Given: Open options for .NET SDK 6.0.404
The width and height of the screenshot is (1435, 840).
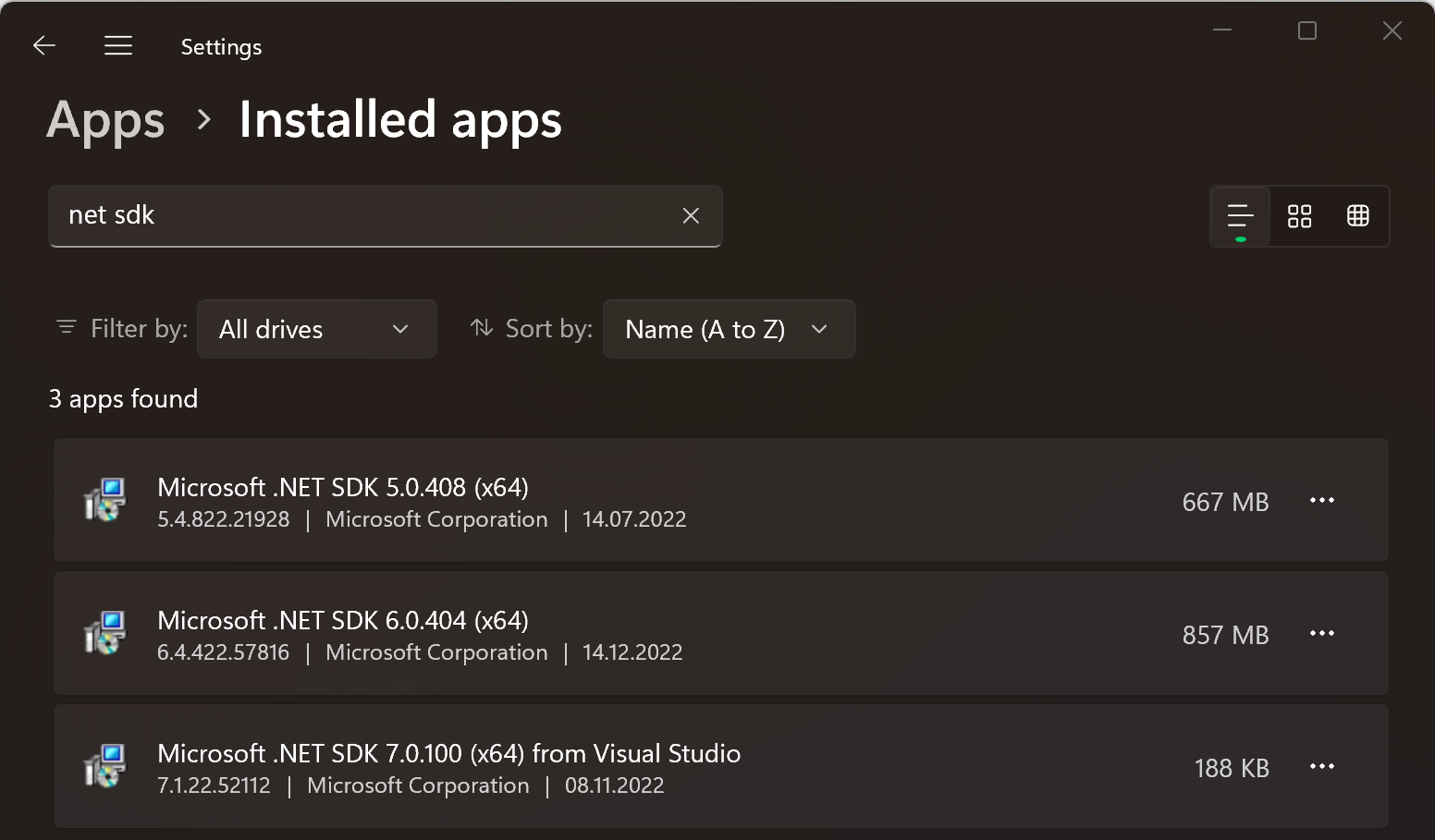Looking at the screenshot, I should click(1321, 634).
